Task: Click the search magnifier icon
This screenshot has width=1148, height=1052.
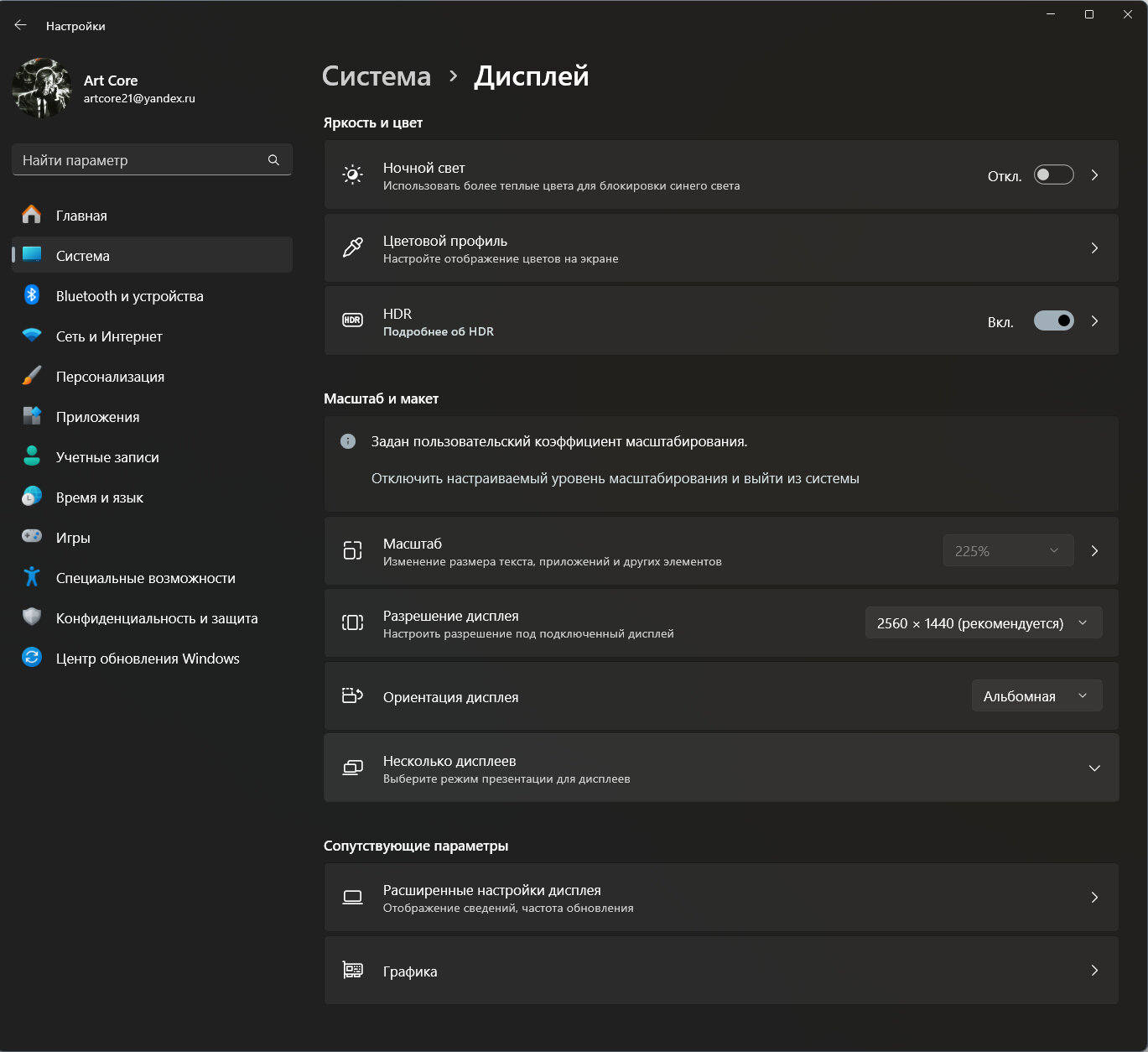Action: [273, 159]
